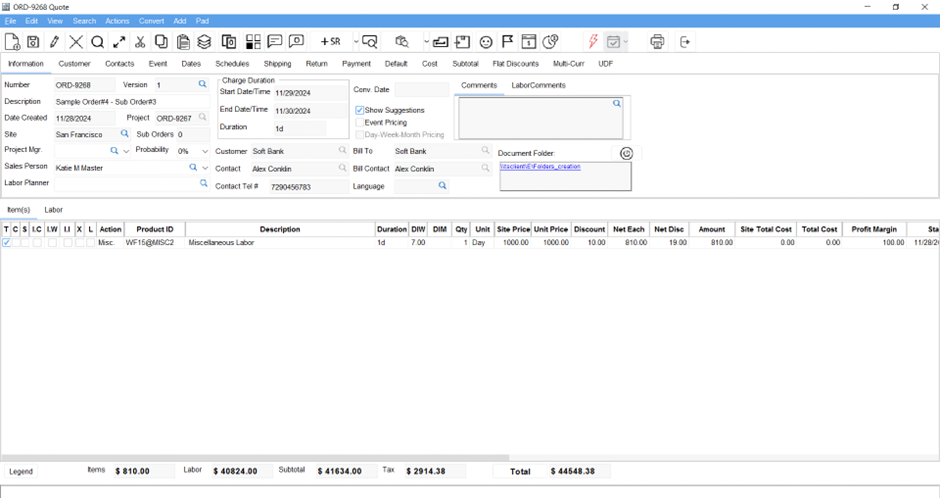The height and width of the screenshot is (498, 940).
Task: Click the smiley face icon
Action: [x=486, y=42]
